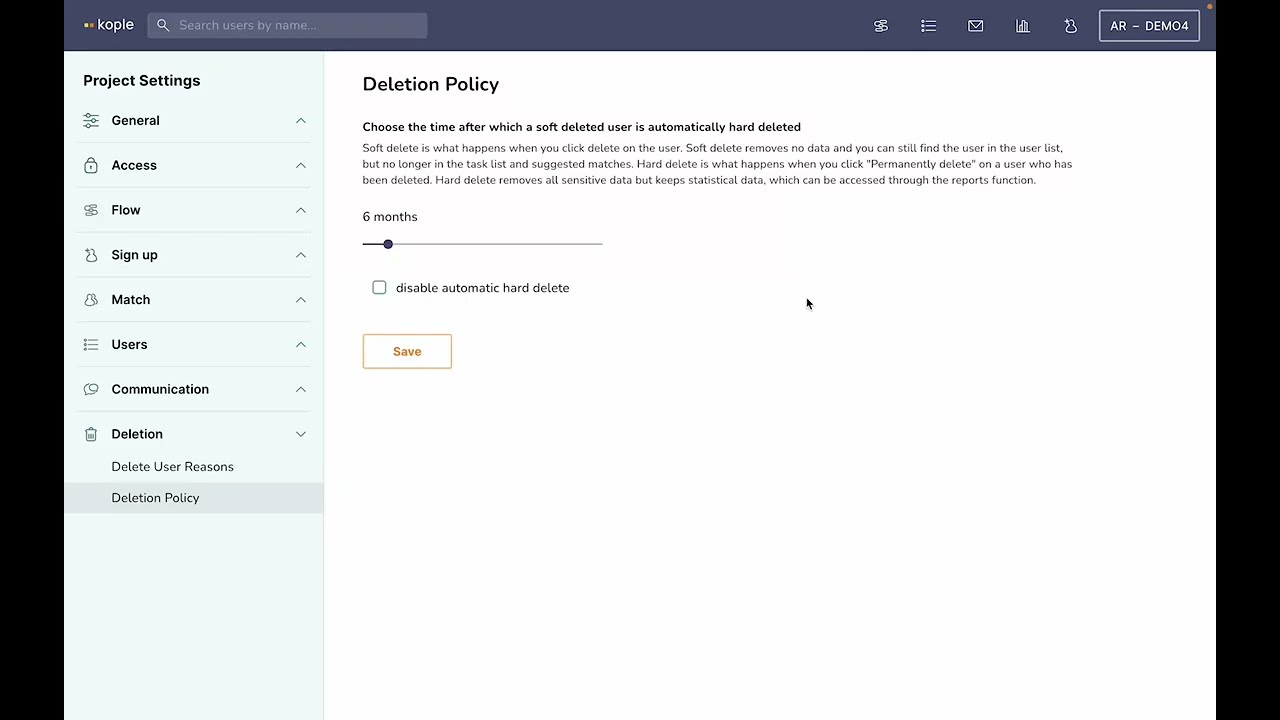The height and width of the screenshot is (720, 1280).
Task: Expand the Flow section chevron
Action: pos(301,210)
